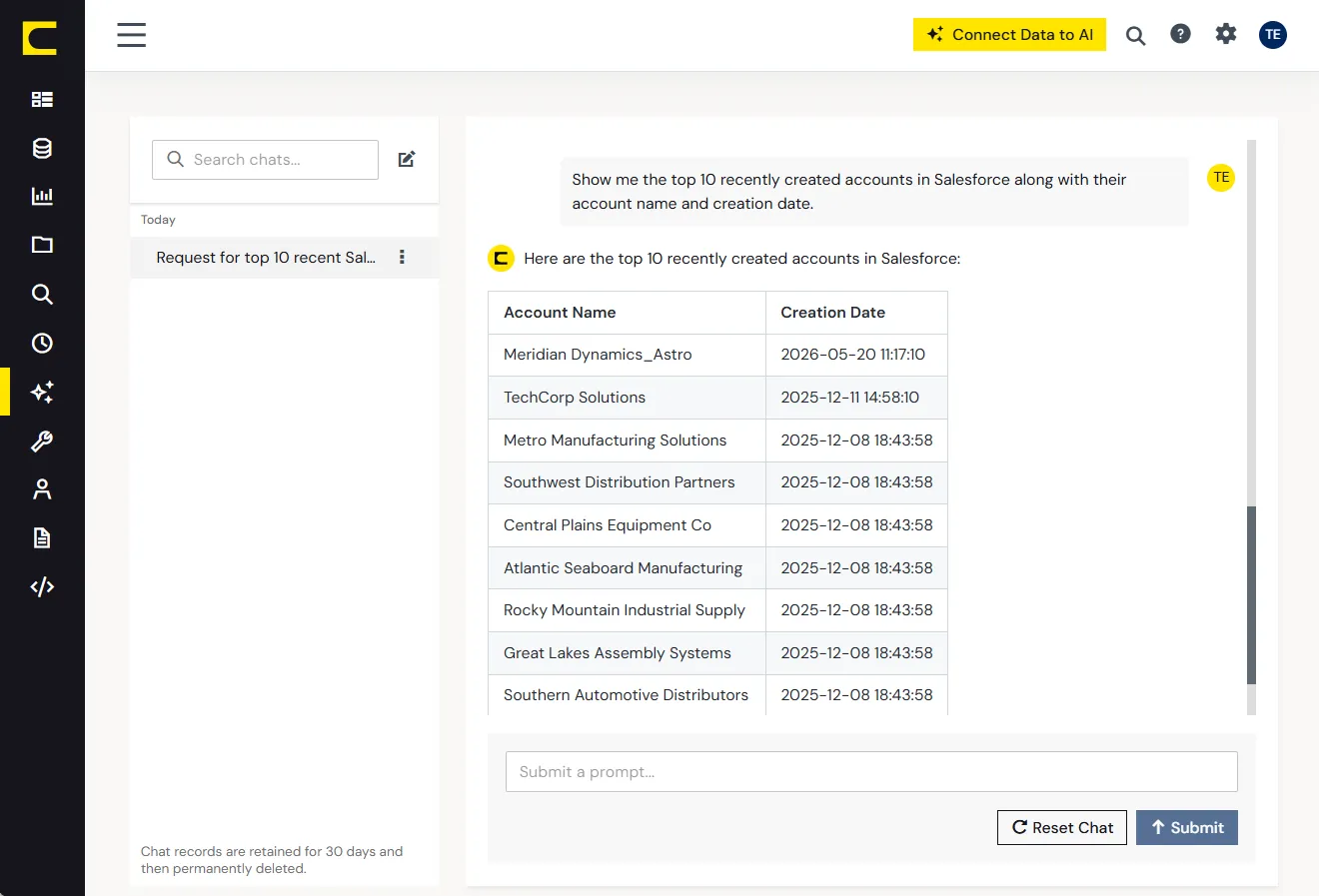Click the chat vertical scrollbar thumb
The image size is (1319, 896).
coord(1251,594)
